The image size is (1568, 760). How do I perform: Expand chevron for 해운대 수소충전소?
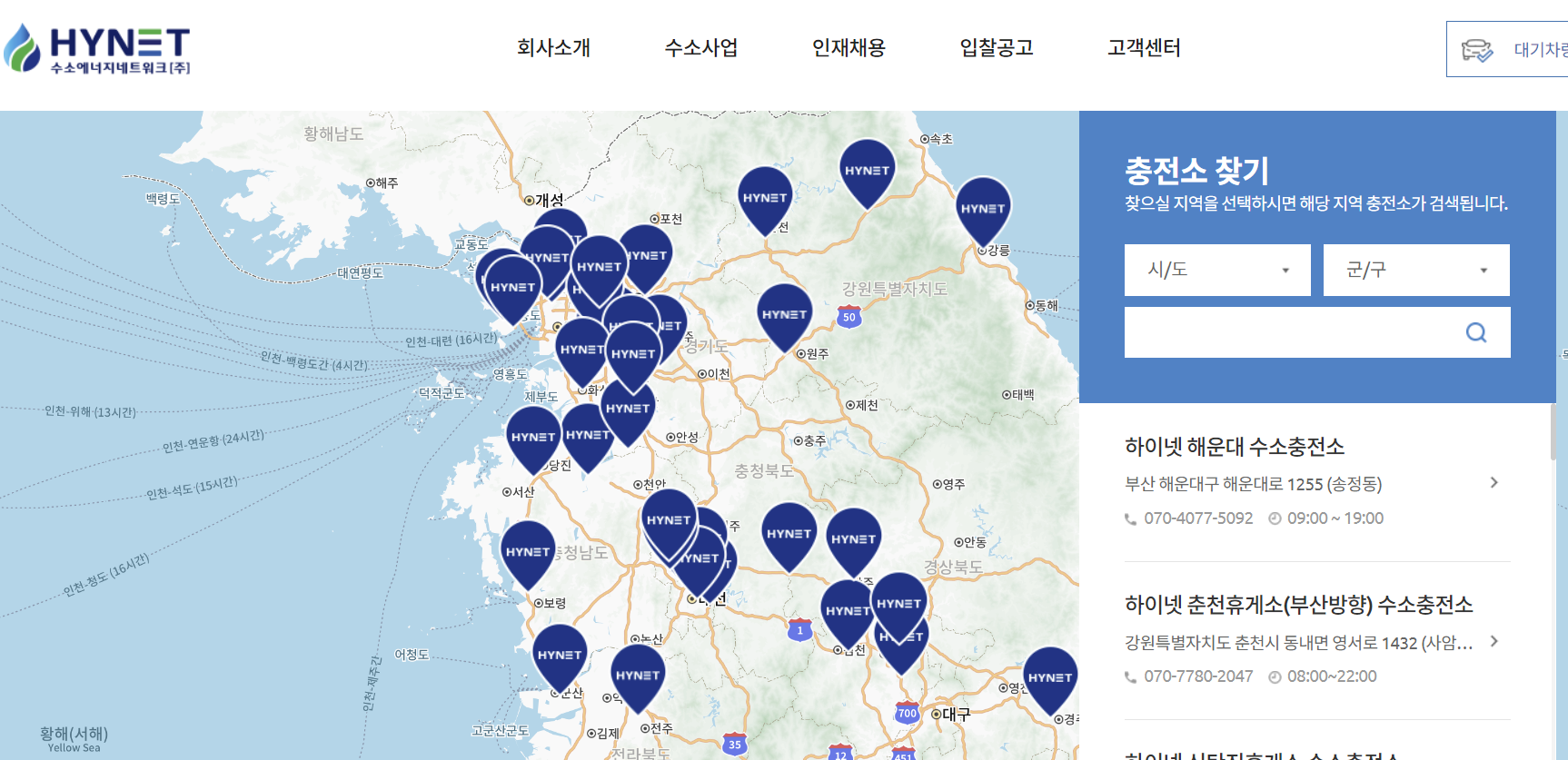(1494, 482)
